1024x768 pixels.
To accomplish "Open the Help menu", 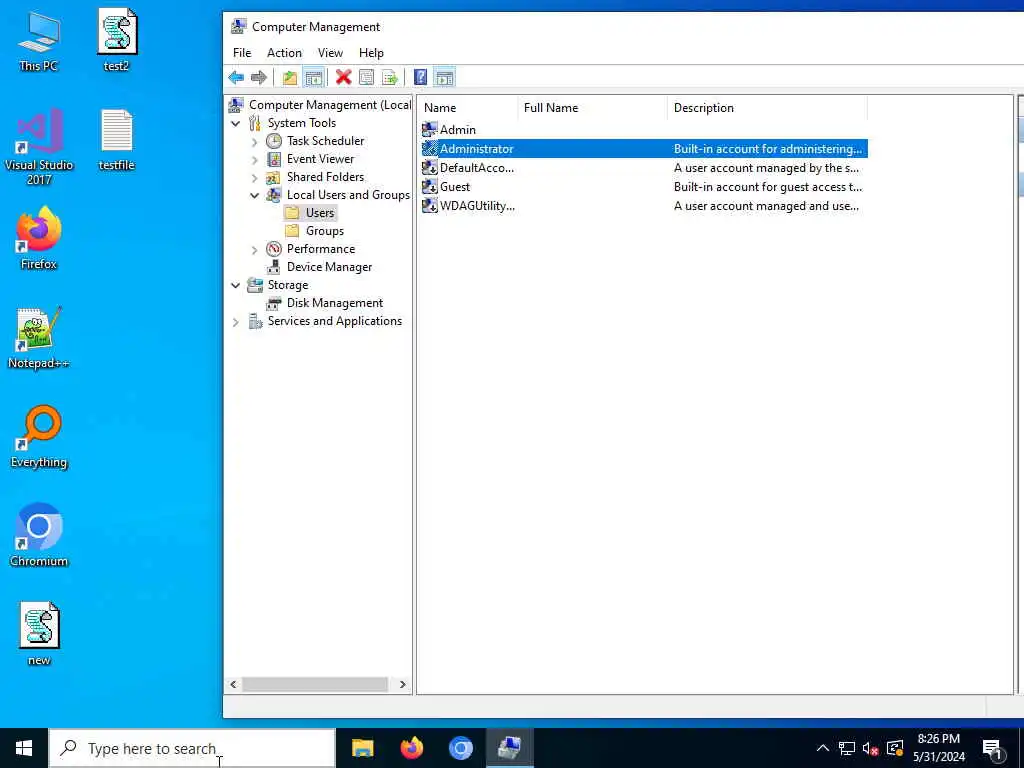I will click(x=371, y=53).
